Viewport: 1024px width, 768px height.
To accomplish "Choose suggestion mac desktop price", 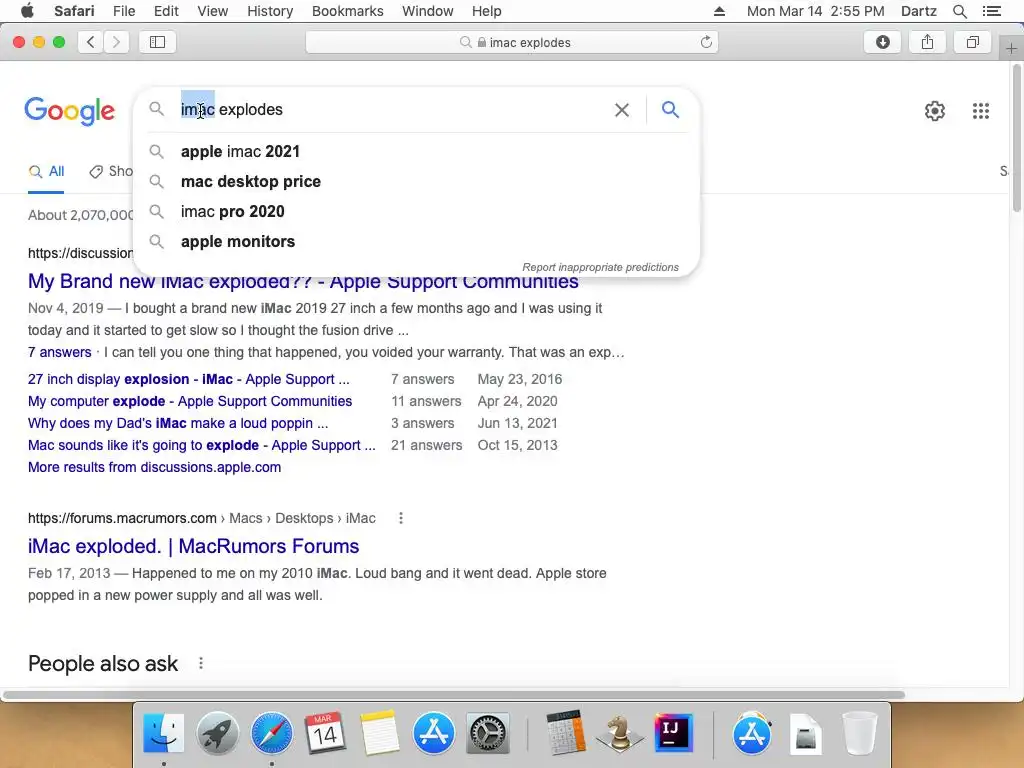I will [417, 182].
